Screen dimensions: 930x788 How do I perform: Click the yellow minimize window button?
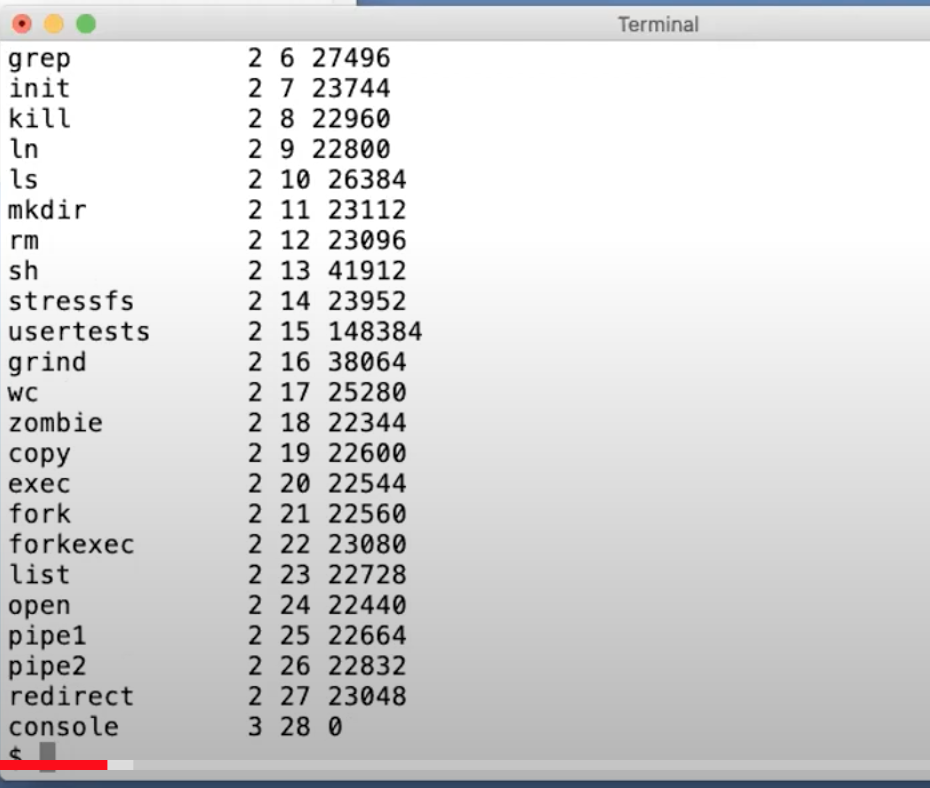(54, 23)
